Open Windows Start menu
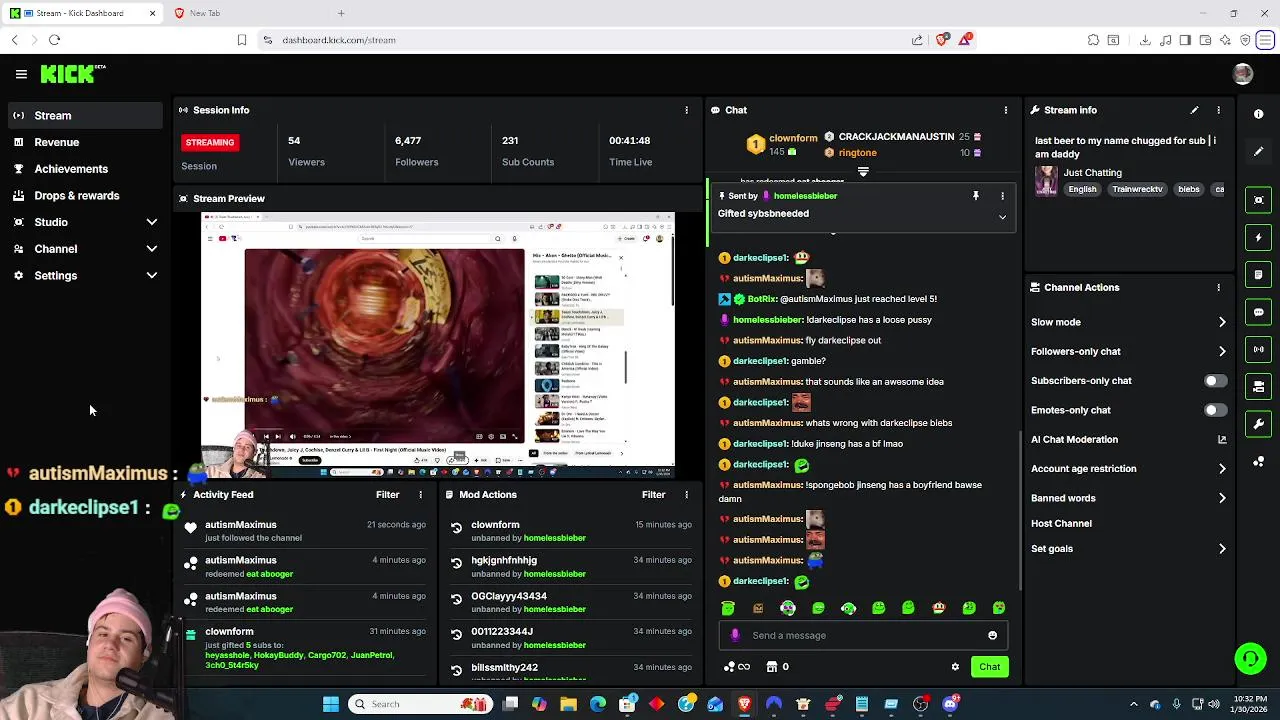The height and width of the screenshot is (720, 1280). (331, 704)
